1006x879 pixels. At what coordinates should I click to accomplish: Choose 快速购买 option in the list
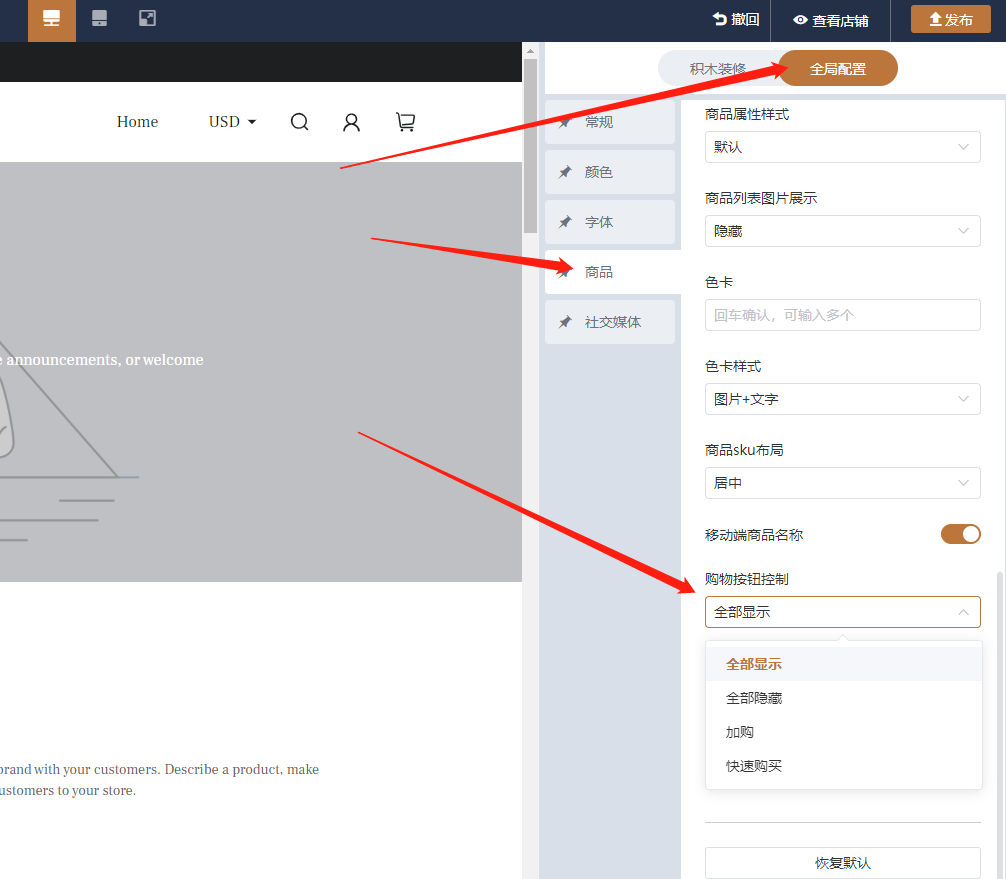tap(754, 766)
